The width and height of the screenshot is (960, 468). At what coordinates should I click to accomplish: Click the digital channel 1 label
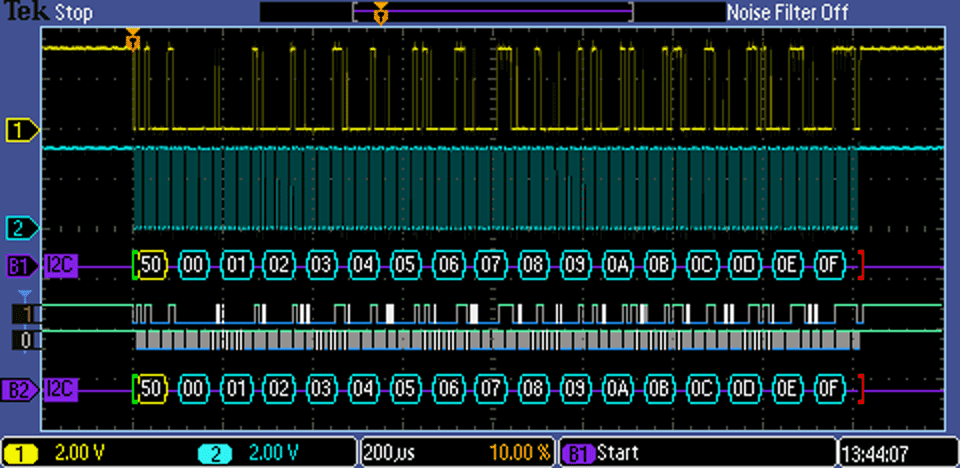[x=26, y=314]
